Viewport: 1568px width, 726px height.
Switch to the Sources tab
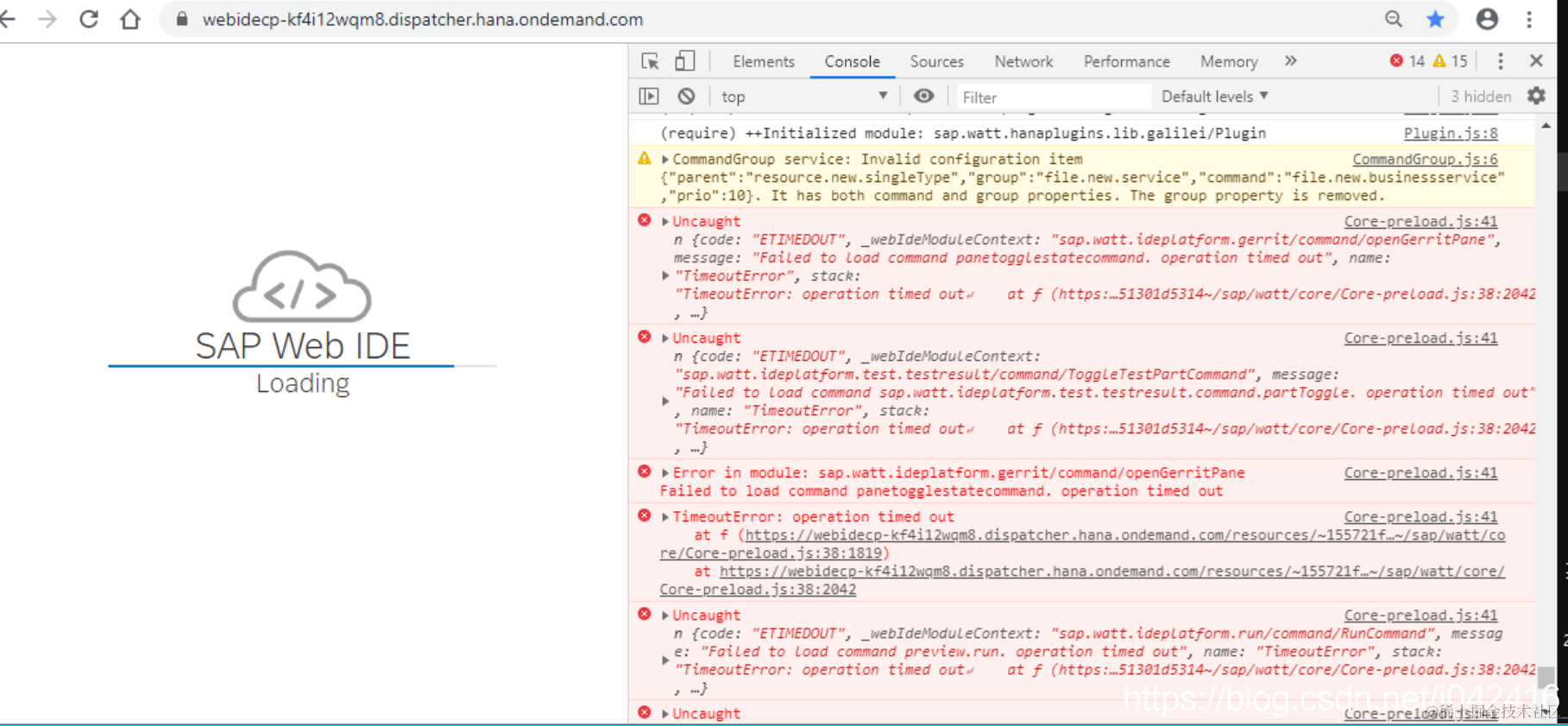pos(936,61)
